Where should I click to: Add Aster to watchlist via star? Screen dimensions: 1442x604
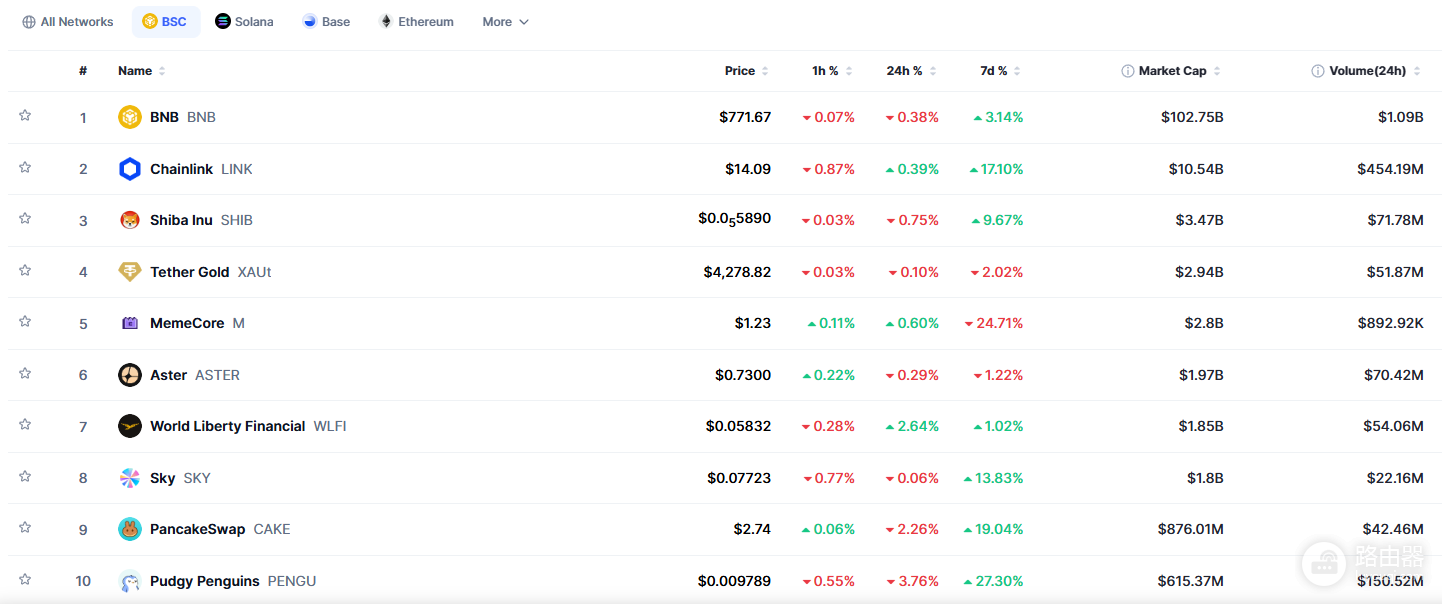click(25, 373)
